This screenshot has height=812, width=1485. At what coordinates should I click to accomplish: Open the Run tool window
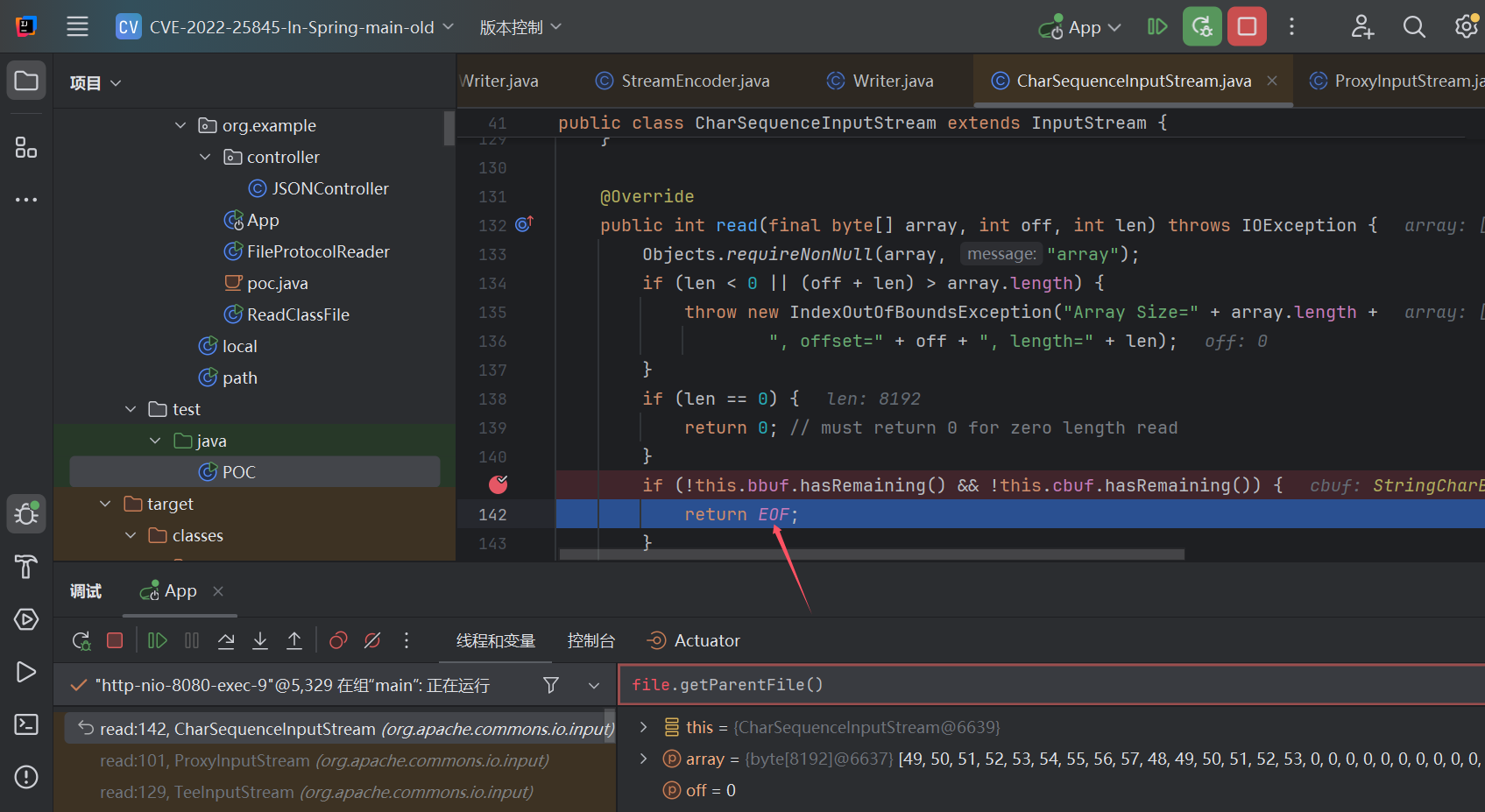26,672
